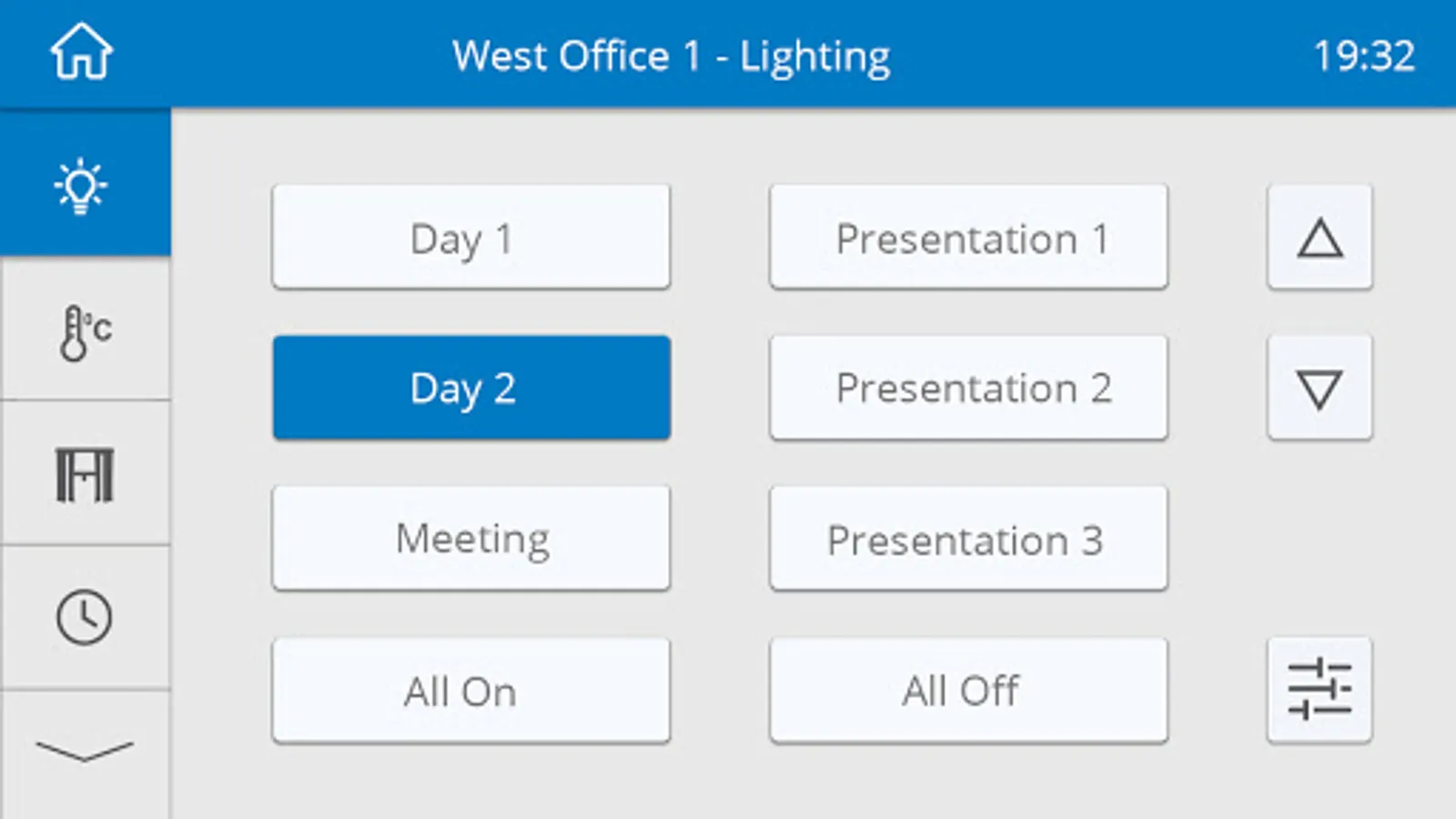Go to the home screen icon

click(81, 53)
